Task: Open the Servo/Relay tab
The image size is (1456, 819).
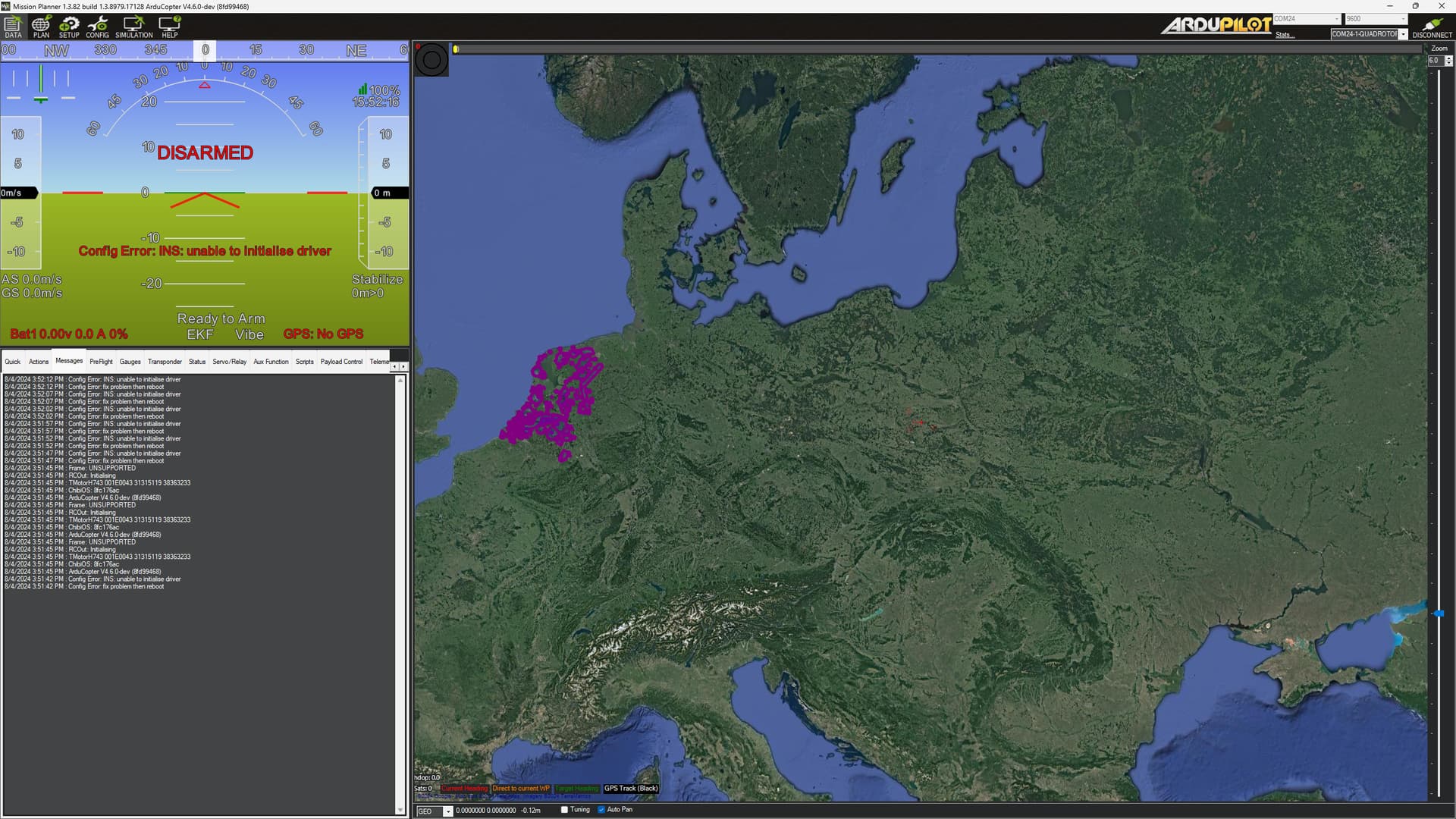Action: [229, 362]
